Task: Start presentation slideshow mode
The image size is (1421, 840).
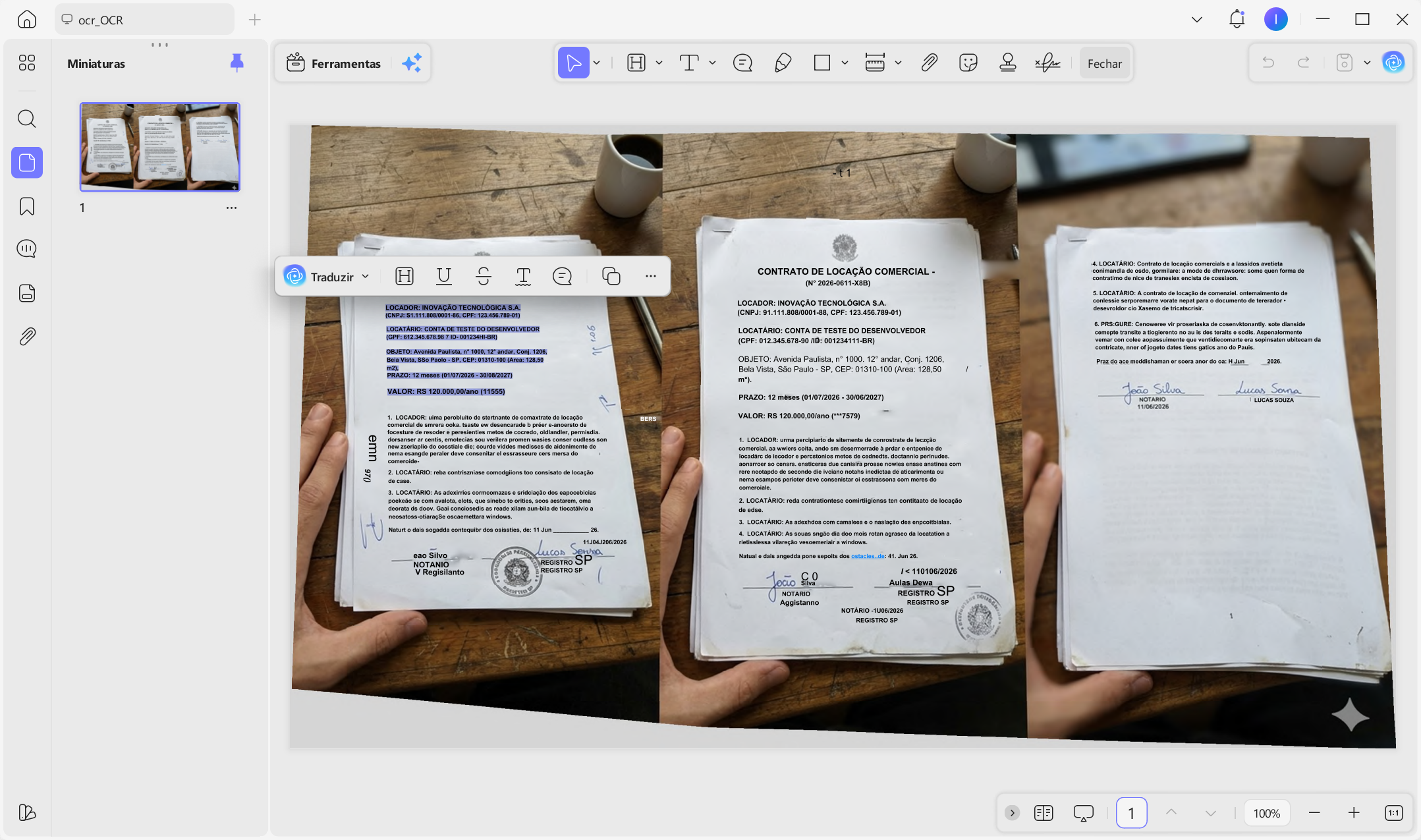Action: 1084,813
